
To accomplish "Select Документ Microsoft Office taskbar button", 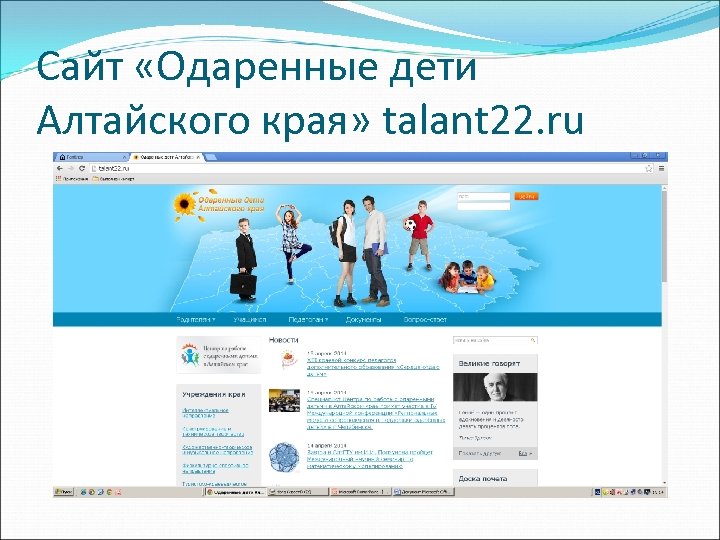I will point(423,492).
